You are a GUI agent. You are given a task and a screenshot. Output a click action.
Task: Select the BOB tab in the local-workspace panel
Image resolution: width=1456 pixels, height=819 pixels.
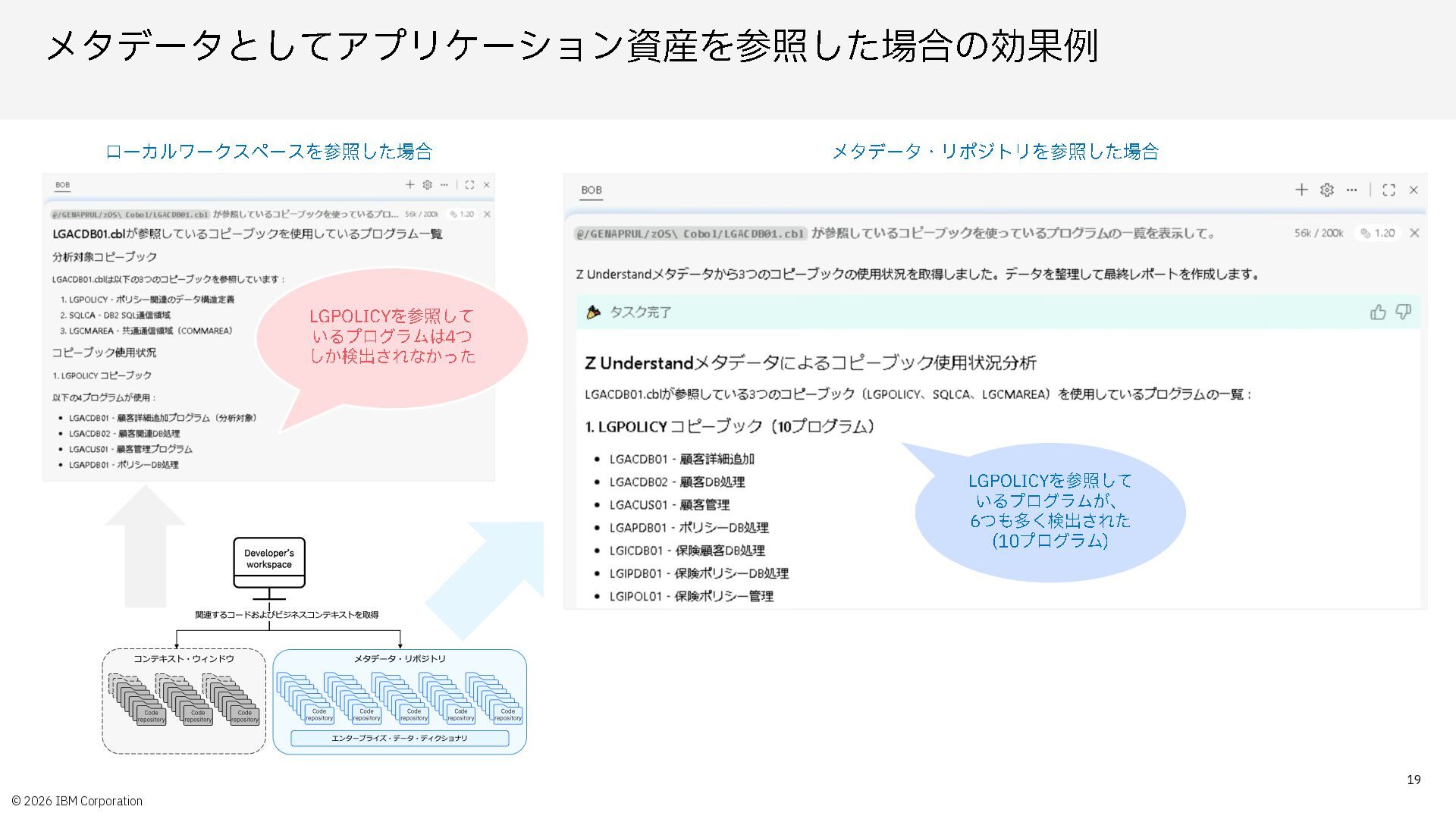click(x=62, y=185)
